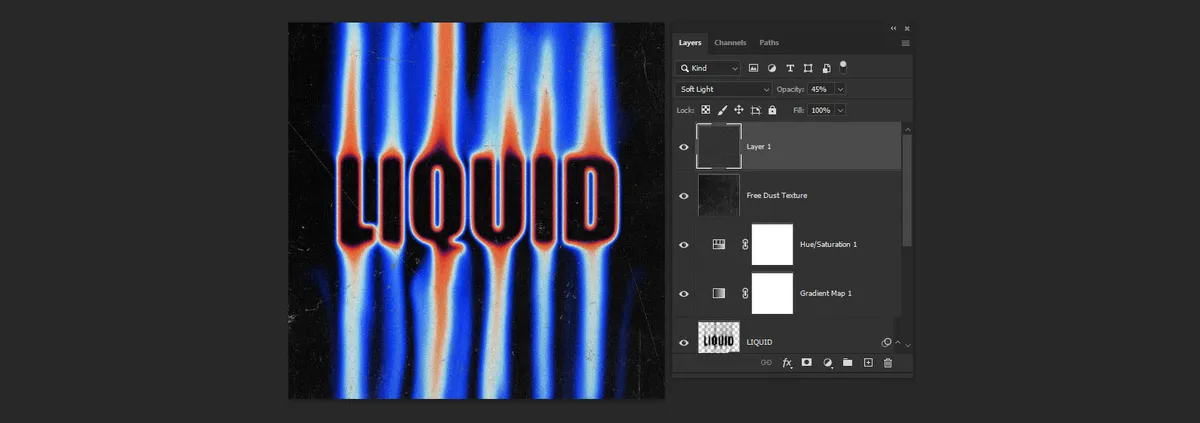The image size is (1200, 423).
Task: Filter layers by smart objects icon
Action: 826,68
